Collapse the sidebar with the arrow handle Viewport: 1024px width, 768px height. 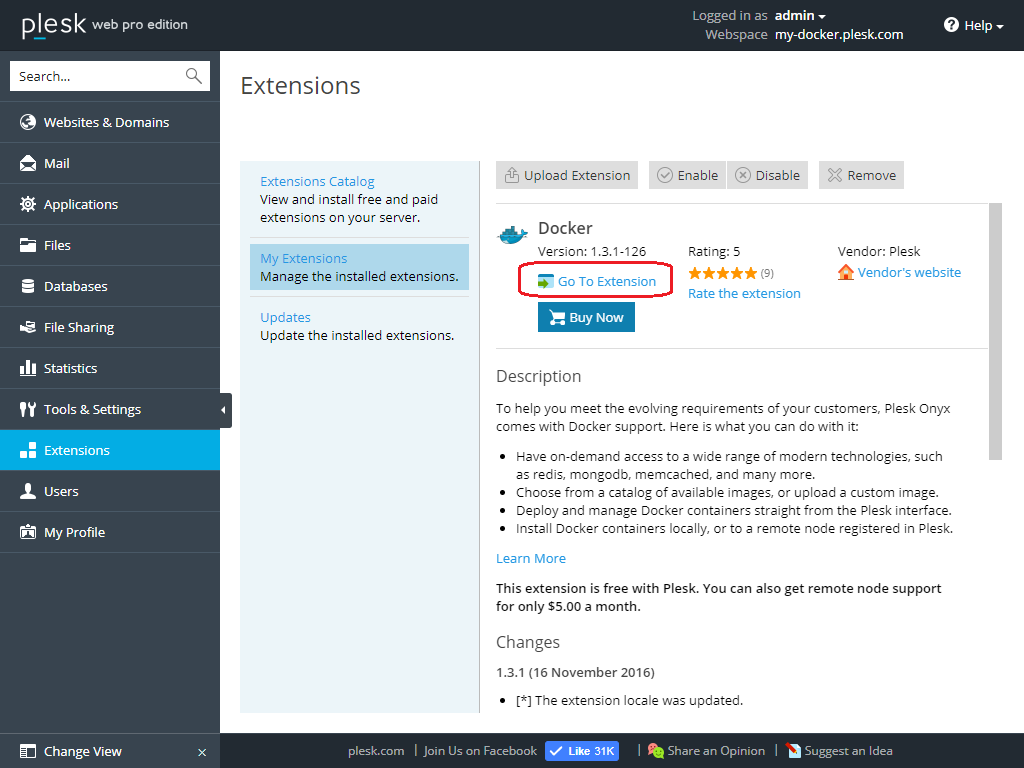[x=225, y=410]
